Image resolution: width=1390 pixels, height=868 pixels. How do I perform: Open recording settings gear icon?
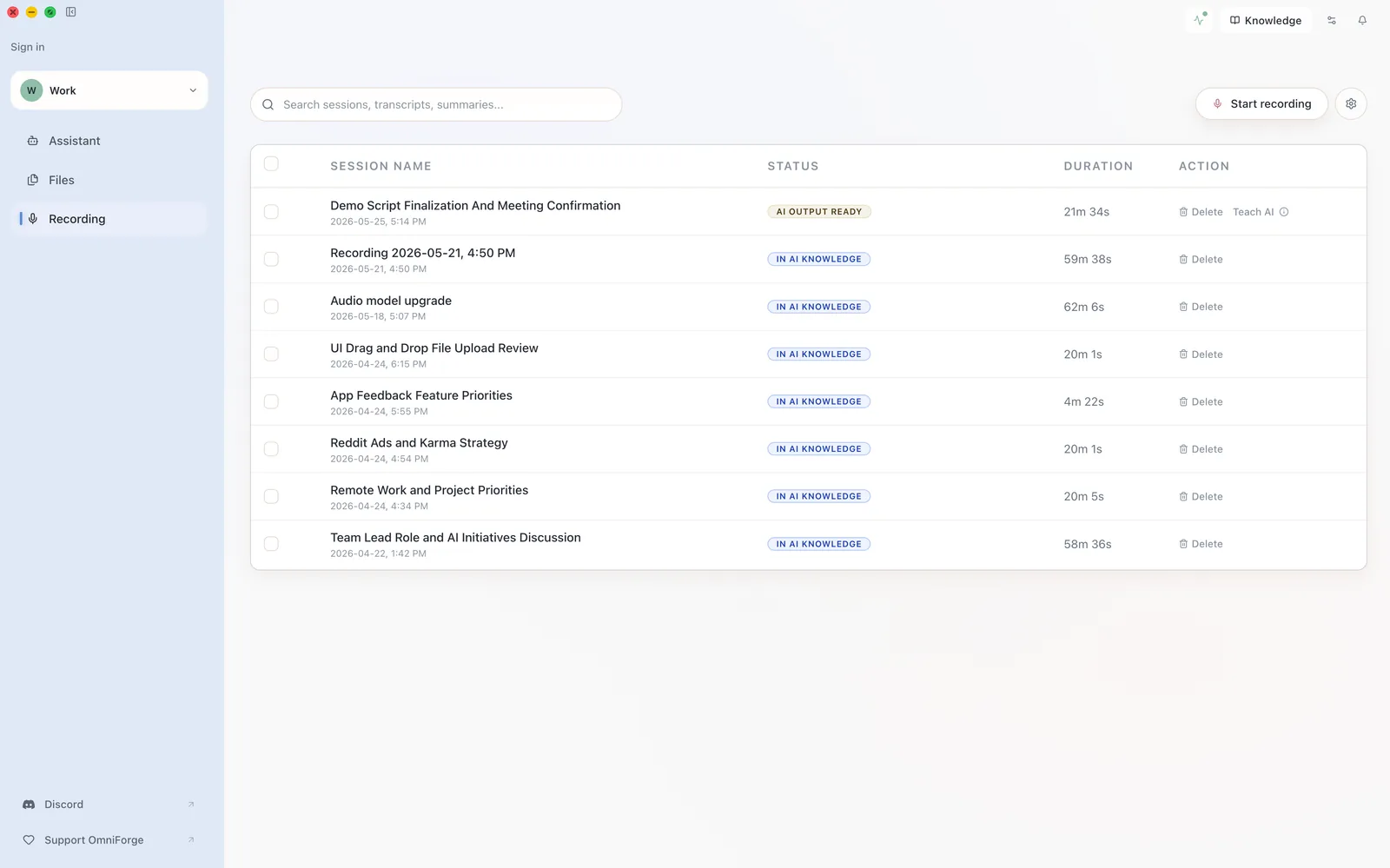coord(1351,103)
